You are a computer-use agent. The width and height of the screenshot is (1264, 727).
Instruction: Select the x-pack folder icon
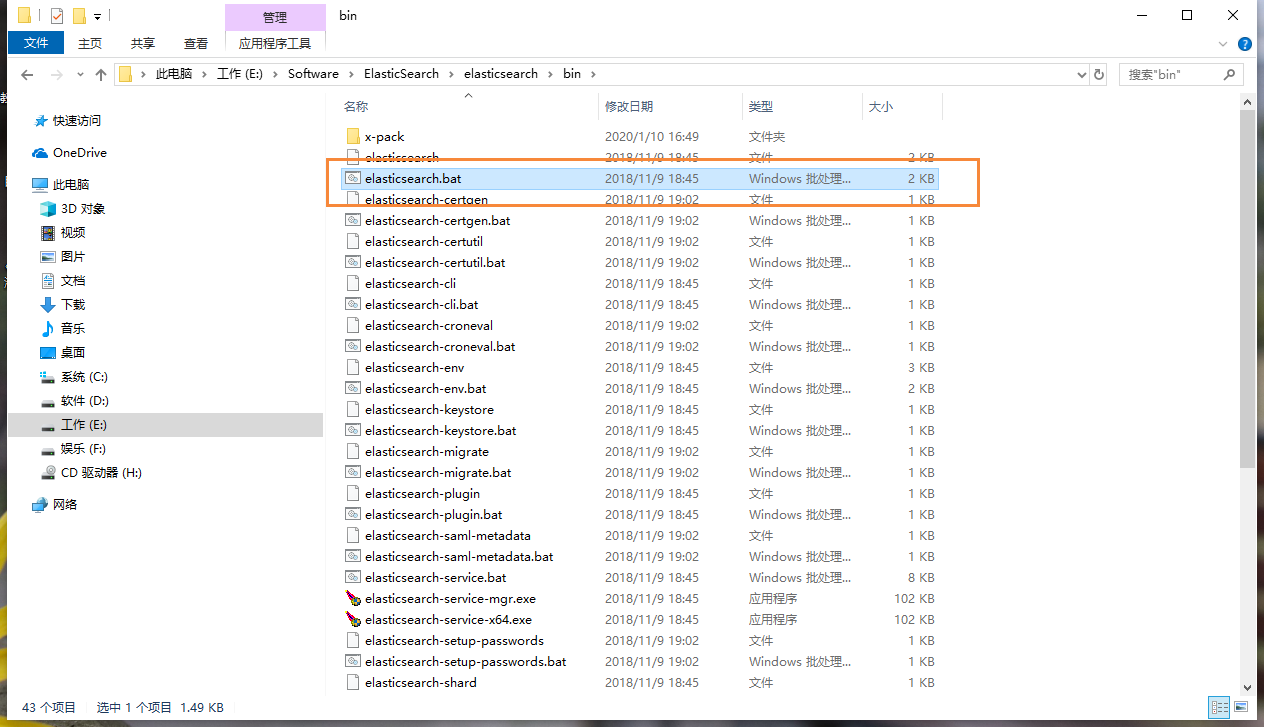[x=352, y=136]
